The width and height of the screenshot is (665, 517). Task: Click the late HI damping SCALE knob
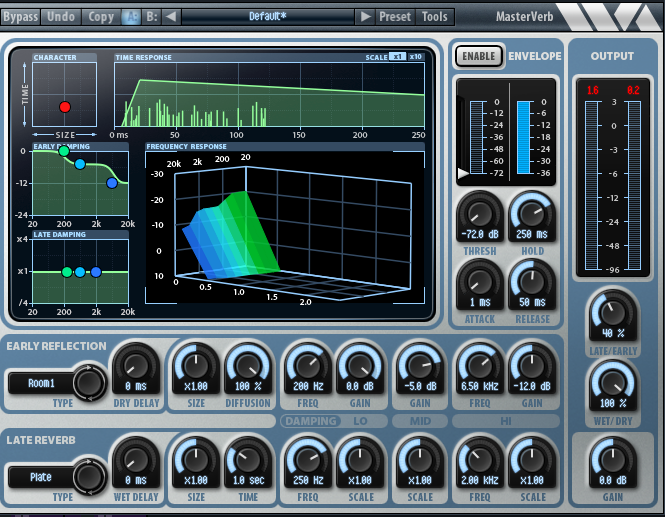coord(532,459)
